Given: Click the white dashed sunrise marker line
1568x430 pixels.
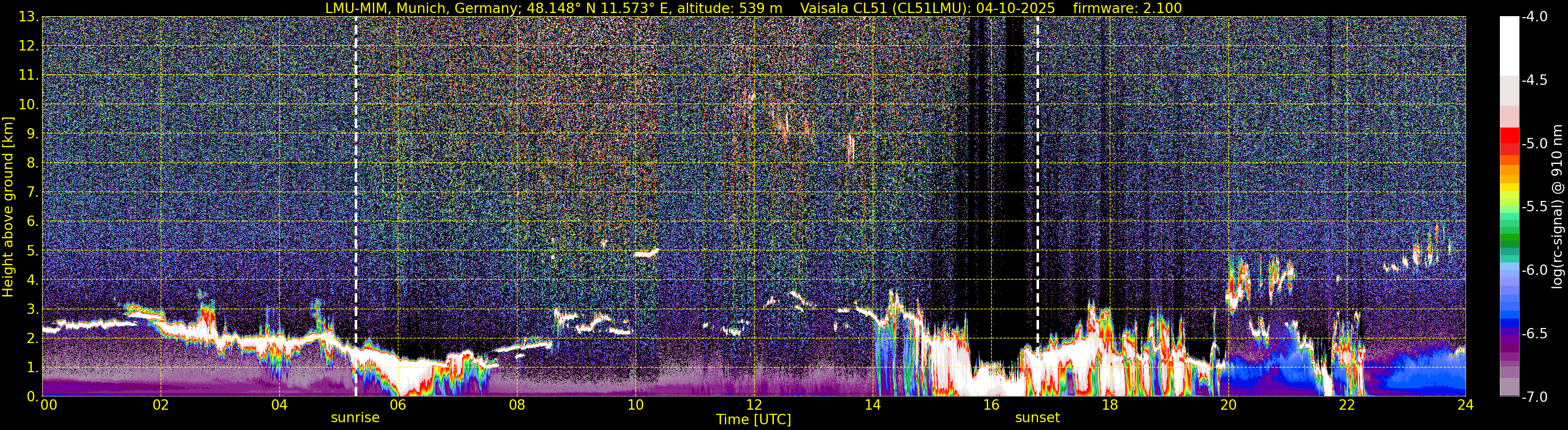Looking at the screenshot, I should coord(356,207).
